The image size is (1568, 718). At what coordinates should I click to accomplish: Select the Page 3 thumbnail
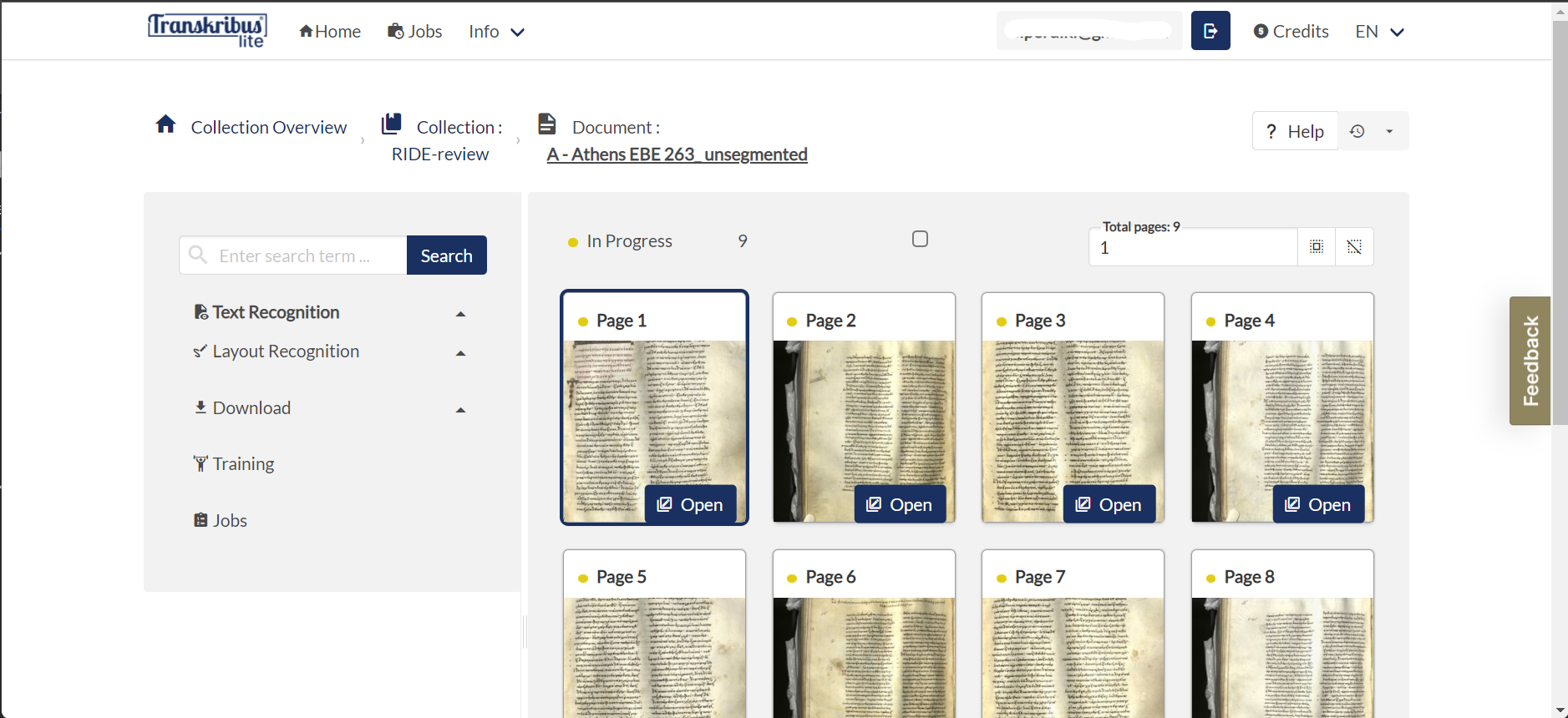pos(1073,407)
